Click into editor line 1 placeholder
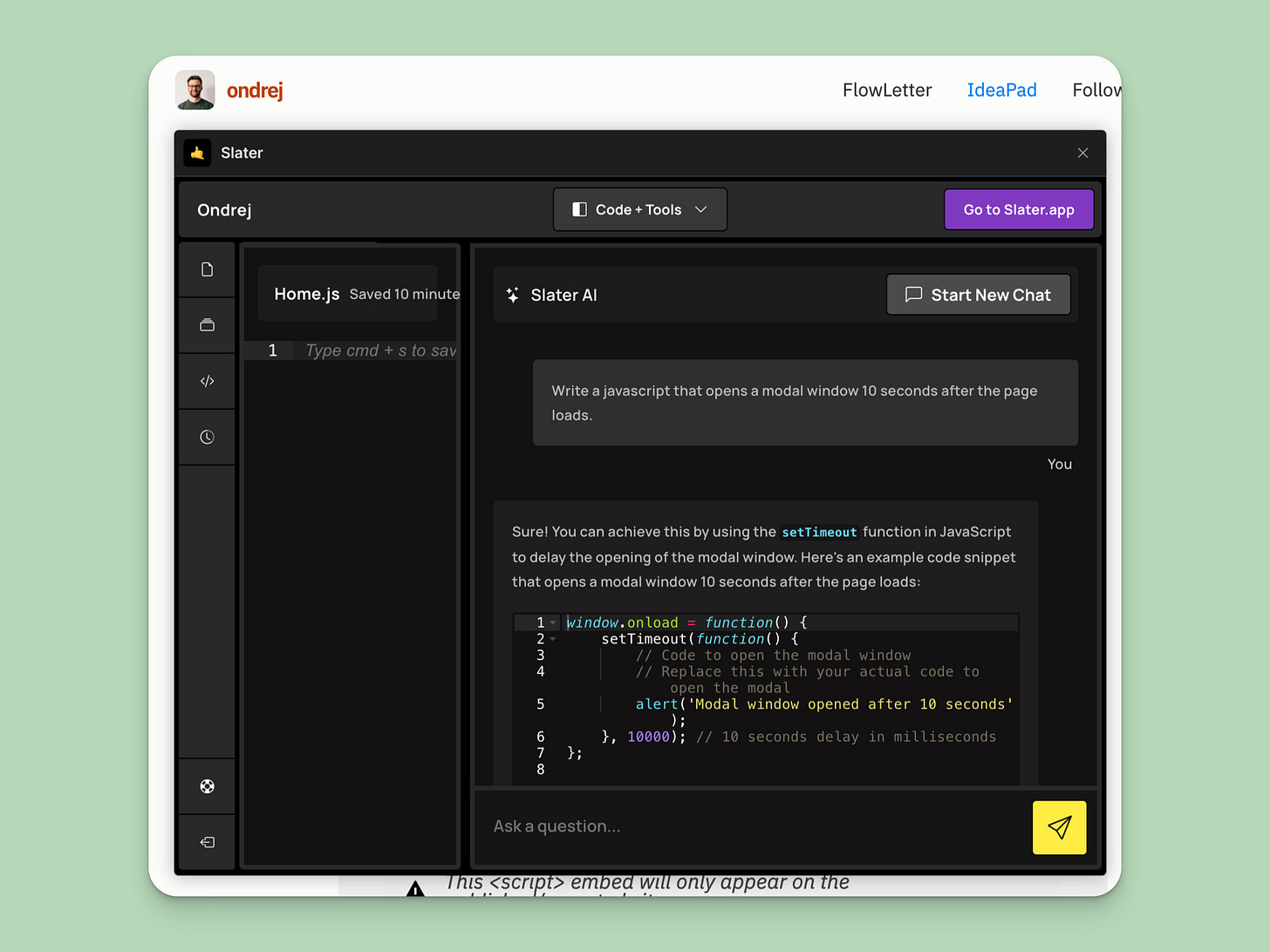 click(380, 350)
